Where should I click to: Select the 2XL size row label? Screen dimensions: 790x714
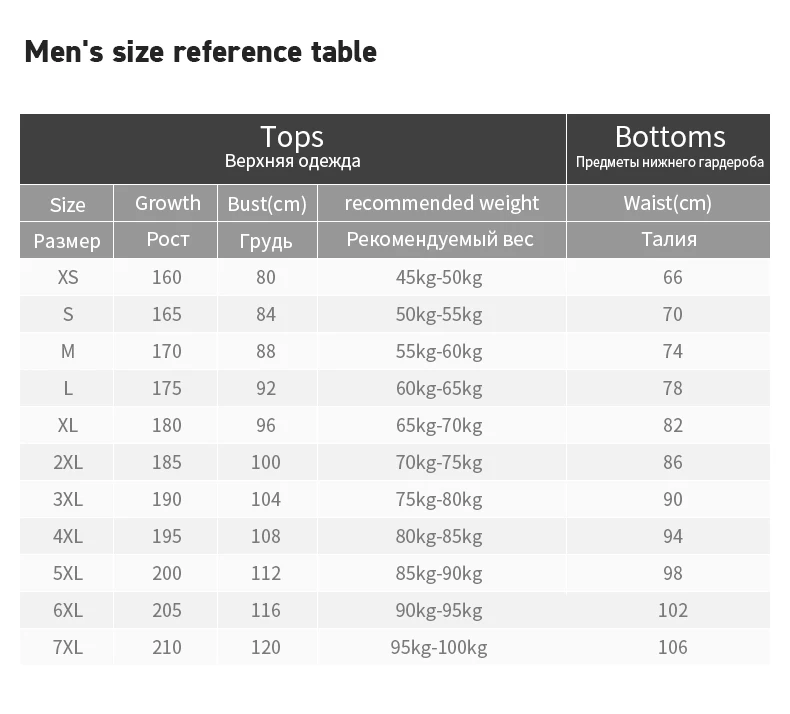[68, 462]
